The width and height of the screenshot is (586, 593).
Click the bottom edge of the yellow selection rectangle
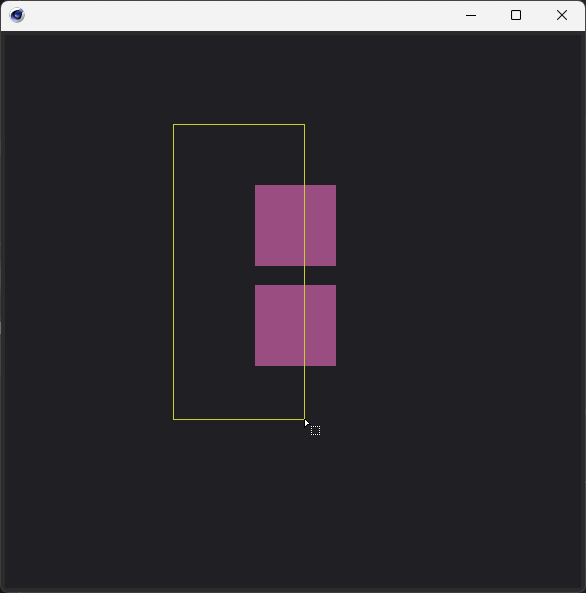coord(239,419)
